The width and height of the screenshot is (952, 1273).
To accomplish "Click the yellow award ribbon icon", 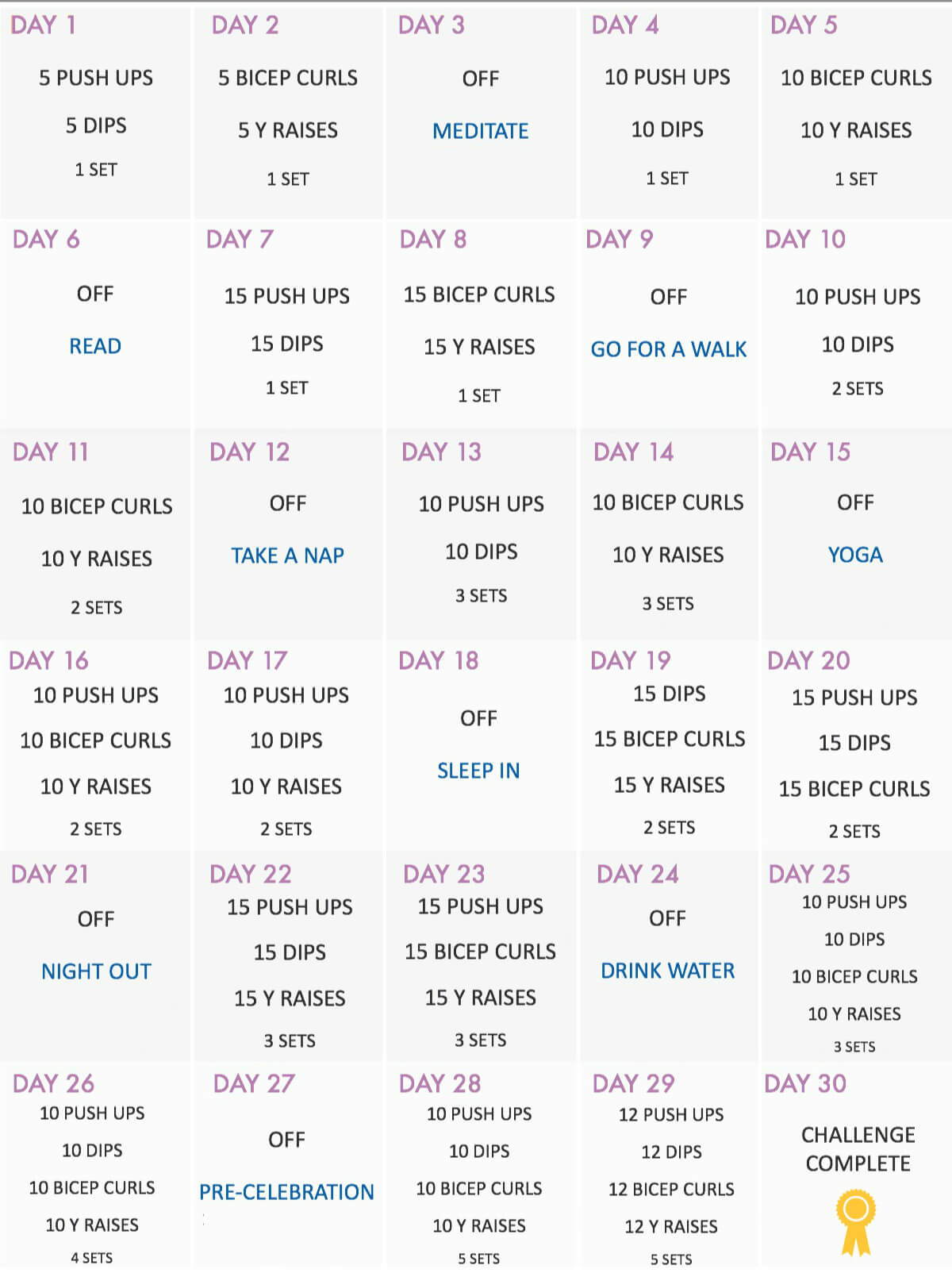I will pyautogui.click(x=856, y=1222).
